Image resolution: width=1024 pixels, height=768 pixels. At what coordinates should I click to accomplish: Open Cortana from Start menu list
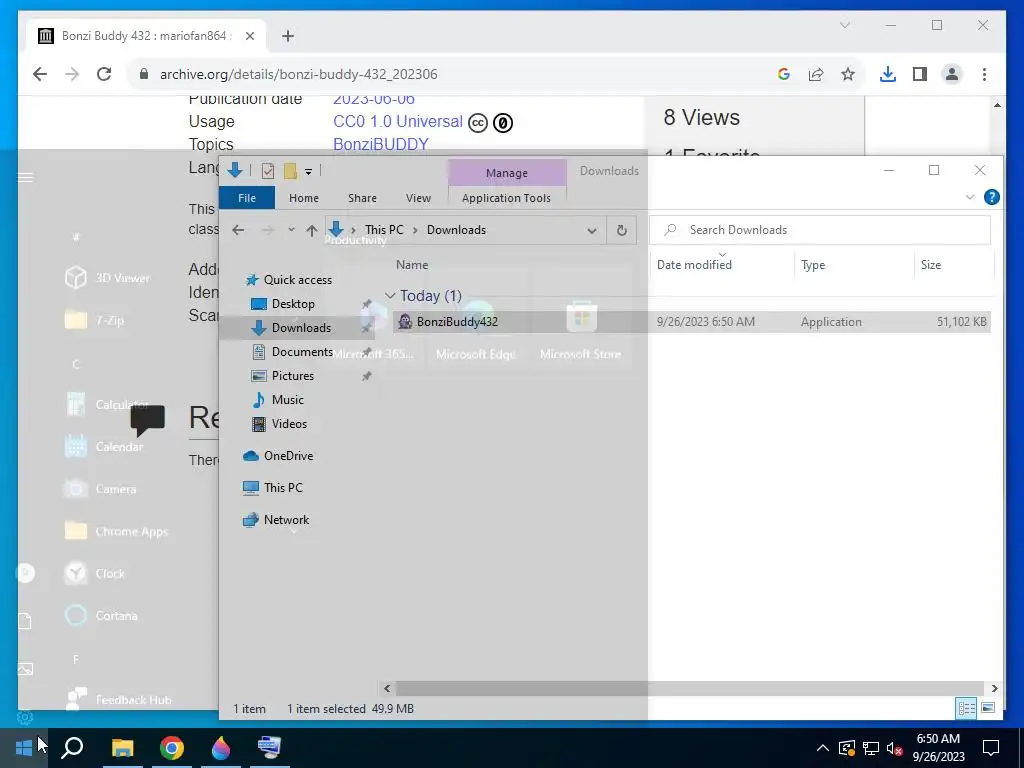(x=102, y=615)
